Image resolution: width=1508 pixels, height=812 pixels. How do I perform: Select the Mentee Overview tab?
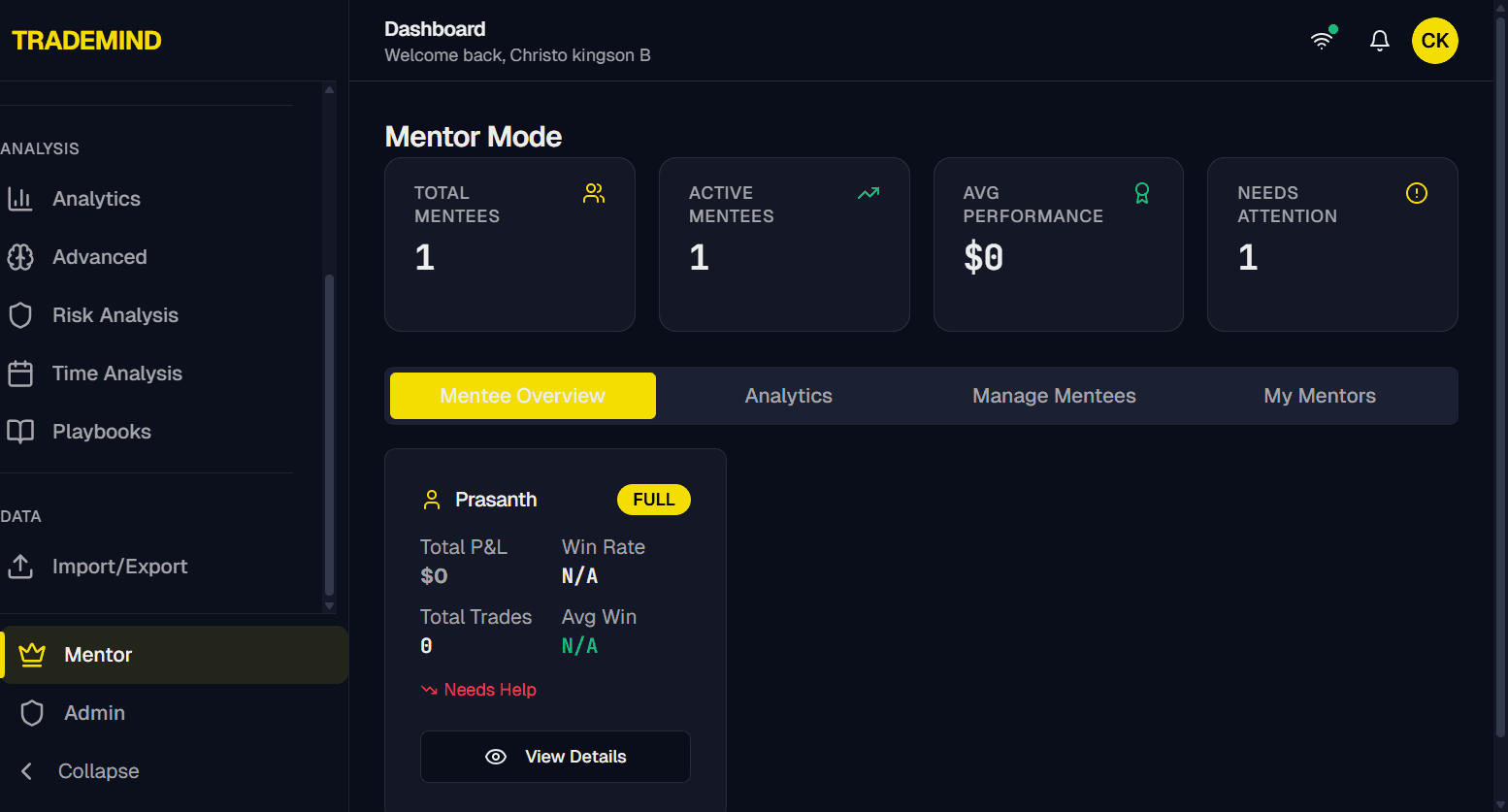[x=523, y=396]
